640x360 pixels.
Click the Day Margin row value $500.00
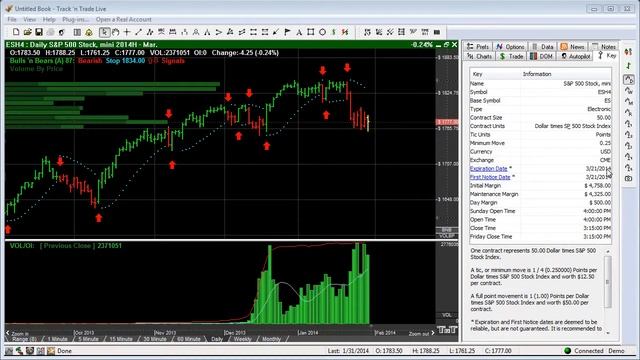click(600, 203)
